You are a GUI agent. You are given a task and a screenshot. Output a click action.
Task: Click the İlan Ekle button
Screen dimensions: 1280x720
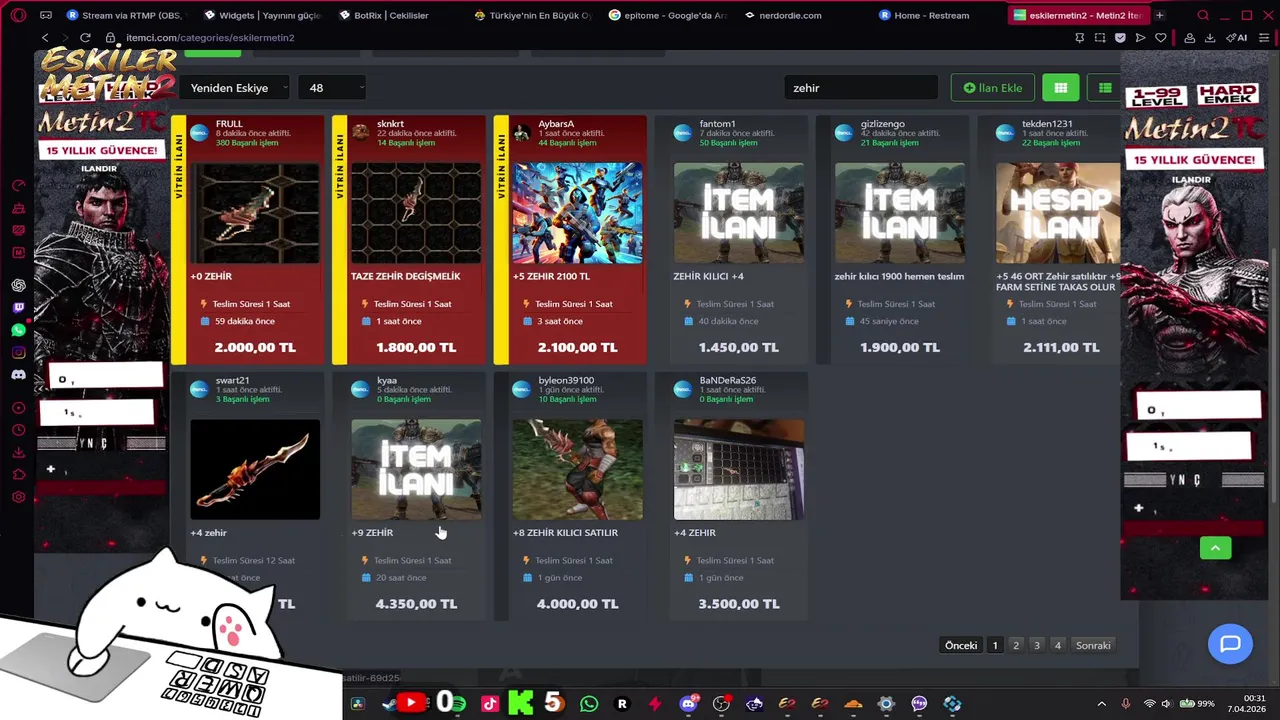tap(992, 88)
